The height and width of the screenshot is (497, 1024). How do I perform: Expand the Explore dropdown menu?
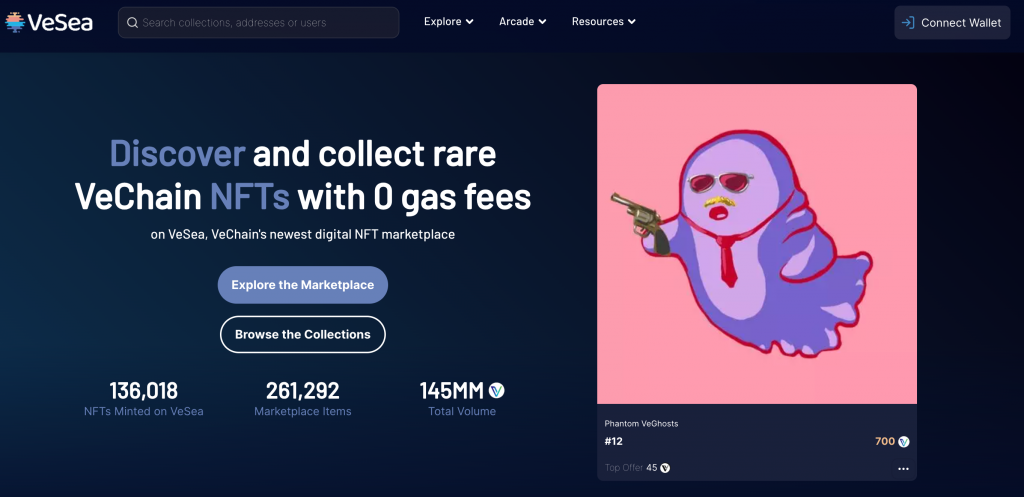point(449,22)
